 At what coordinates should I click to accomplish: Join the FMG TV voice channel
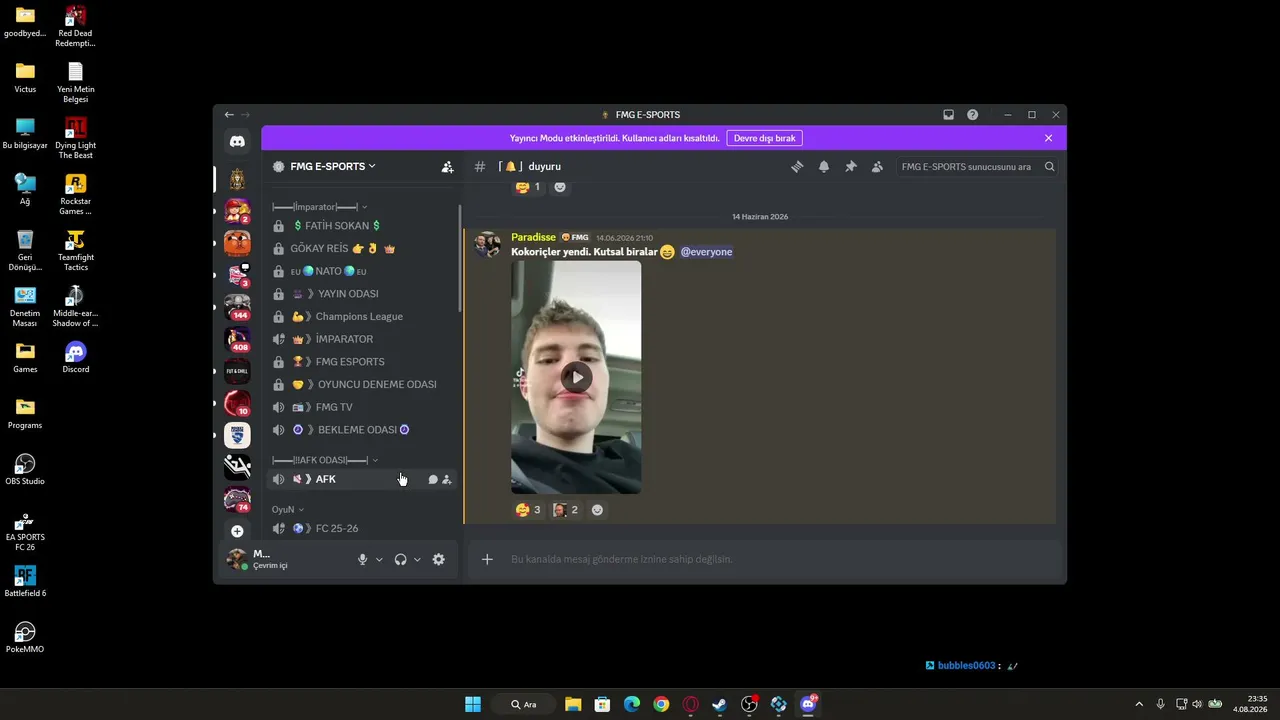coord(363,407)
